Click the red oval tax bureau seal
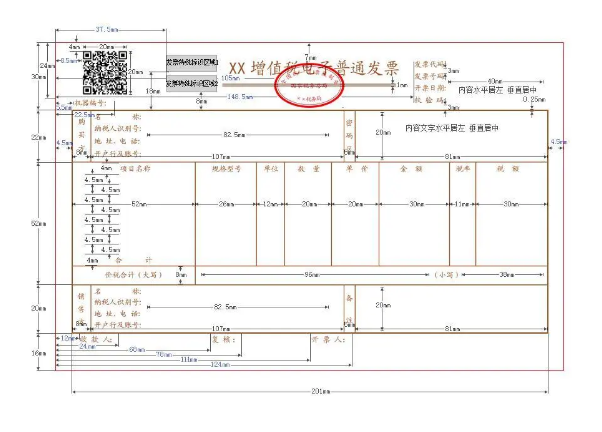602x432 pixels. click(309, 85)
